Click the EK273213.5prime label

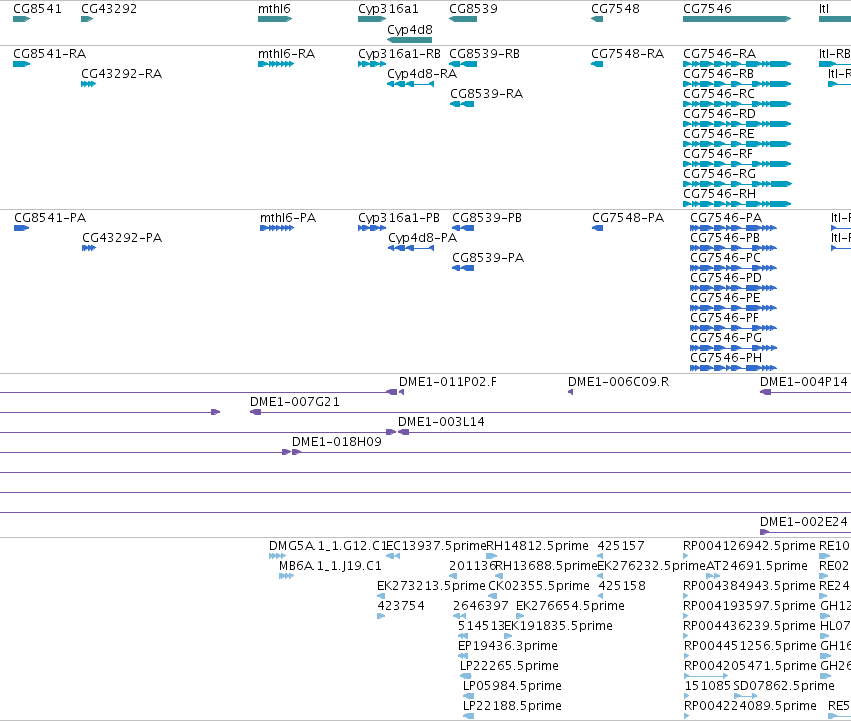tap(431, 586)
